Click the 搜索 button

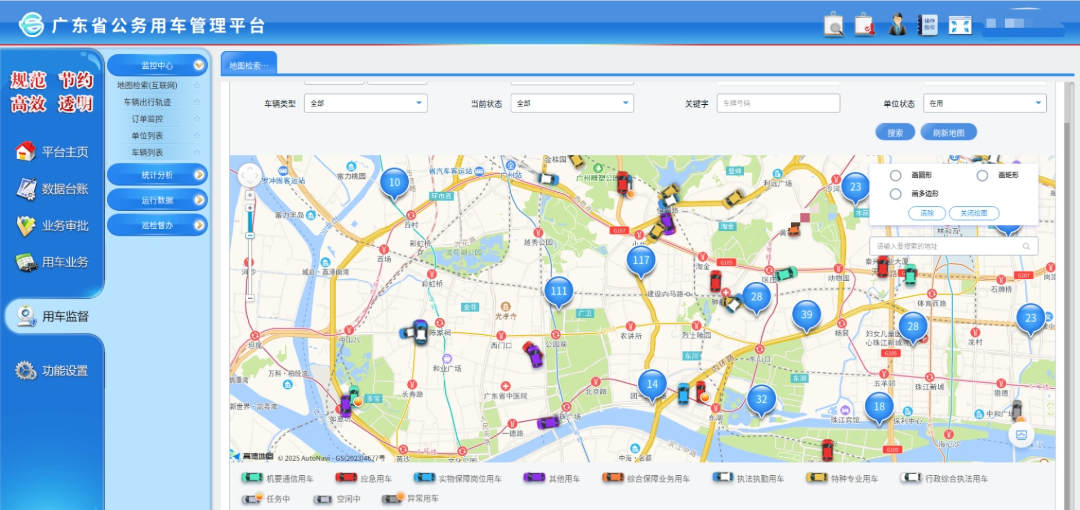[895, 132]
